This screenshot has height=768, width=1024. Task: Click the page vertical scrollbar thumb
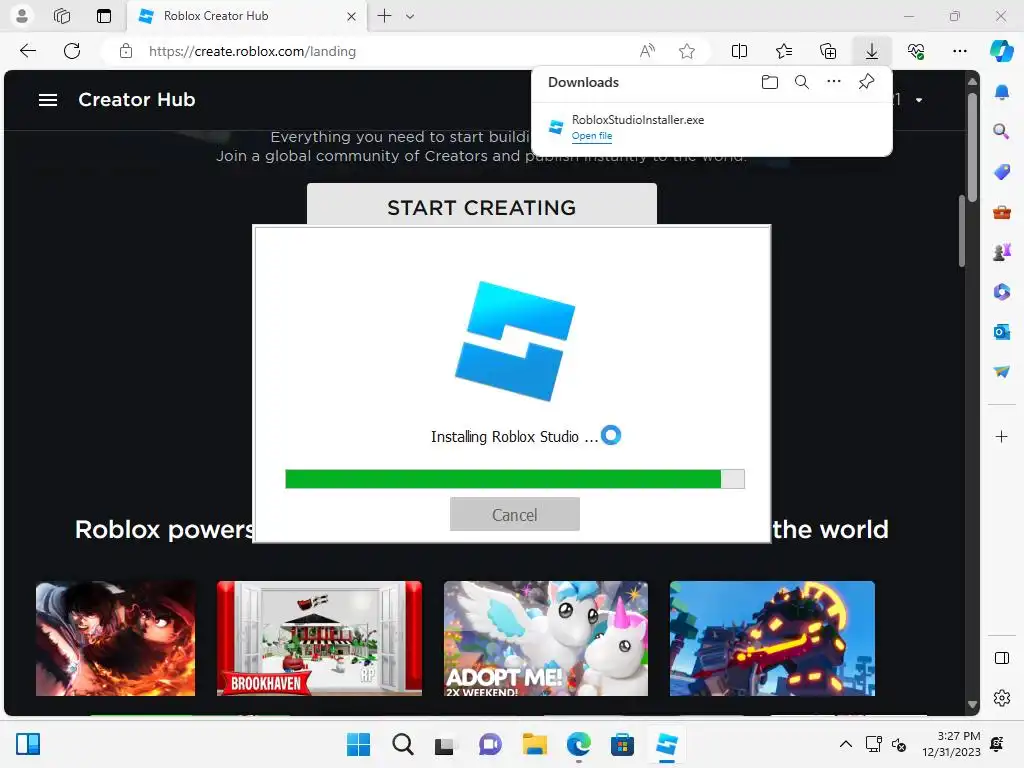pos(972,147)
